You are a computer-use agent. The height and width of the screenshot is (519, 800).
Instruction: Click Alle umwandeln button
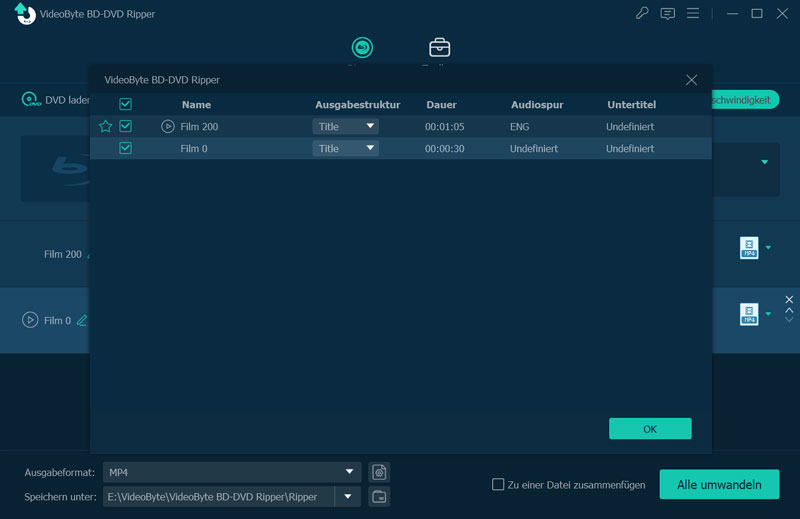[719, 484]
